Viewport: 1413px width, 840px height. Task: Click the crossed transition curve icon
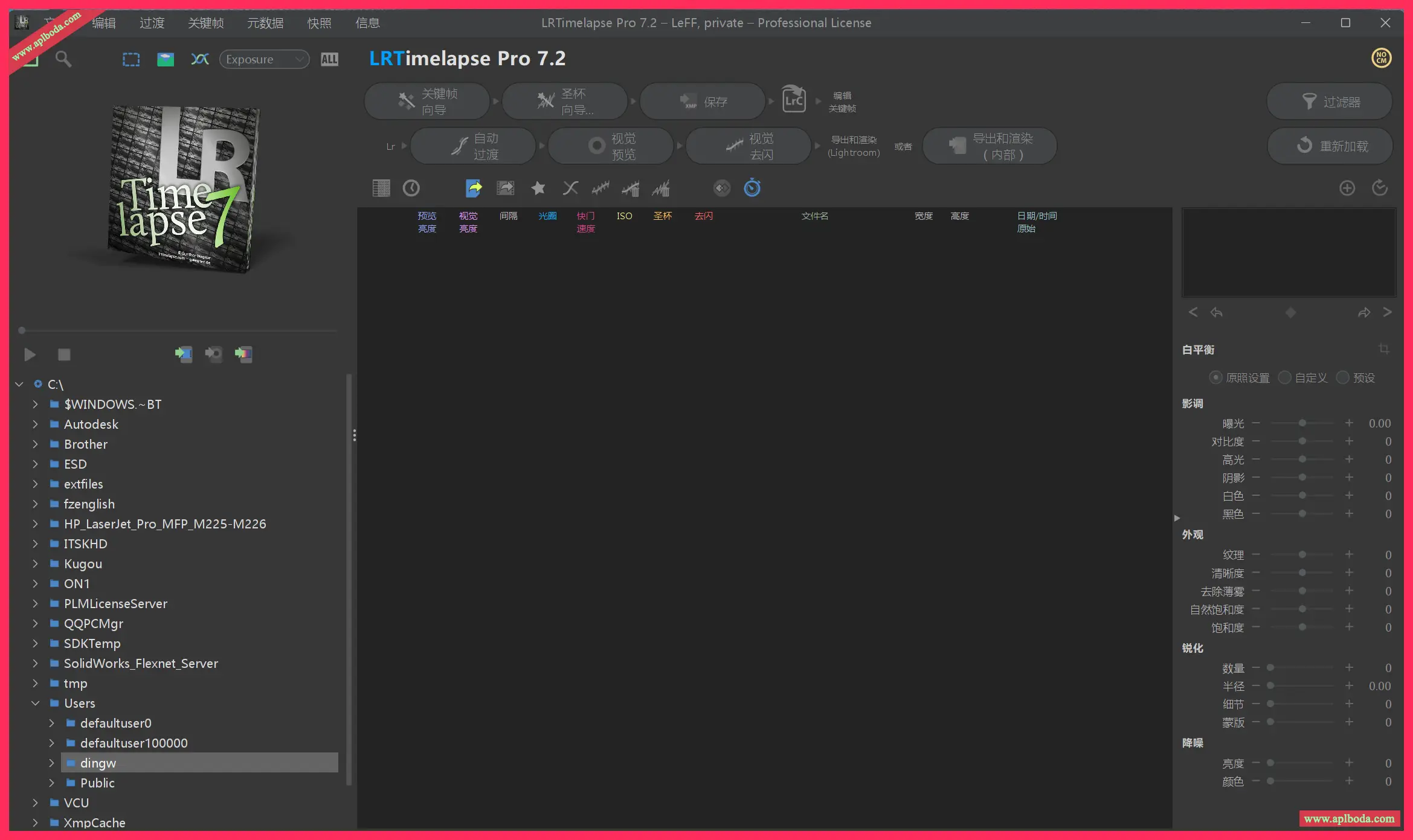(x=570, y=188)
